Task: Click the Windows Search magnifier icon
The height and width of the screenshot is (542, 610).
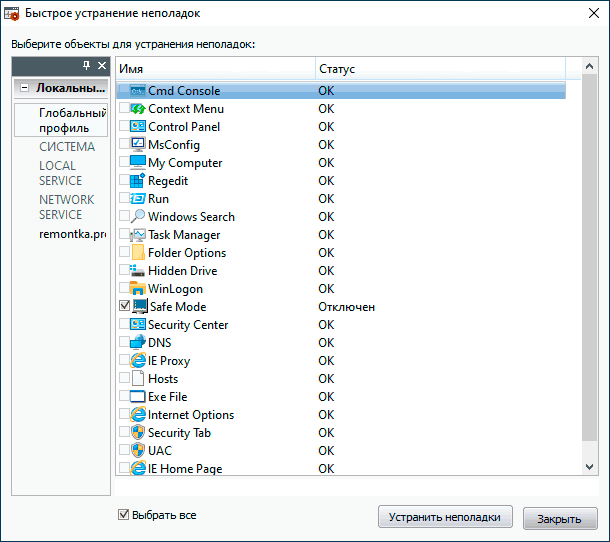Action: click(138, 216)
